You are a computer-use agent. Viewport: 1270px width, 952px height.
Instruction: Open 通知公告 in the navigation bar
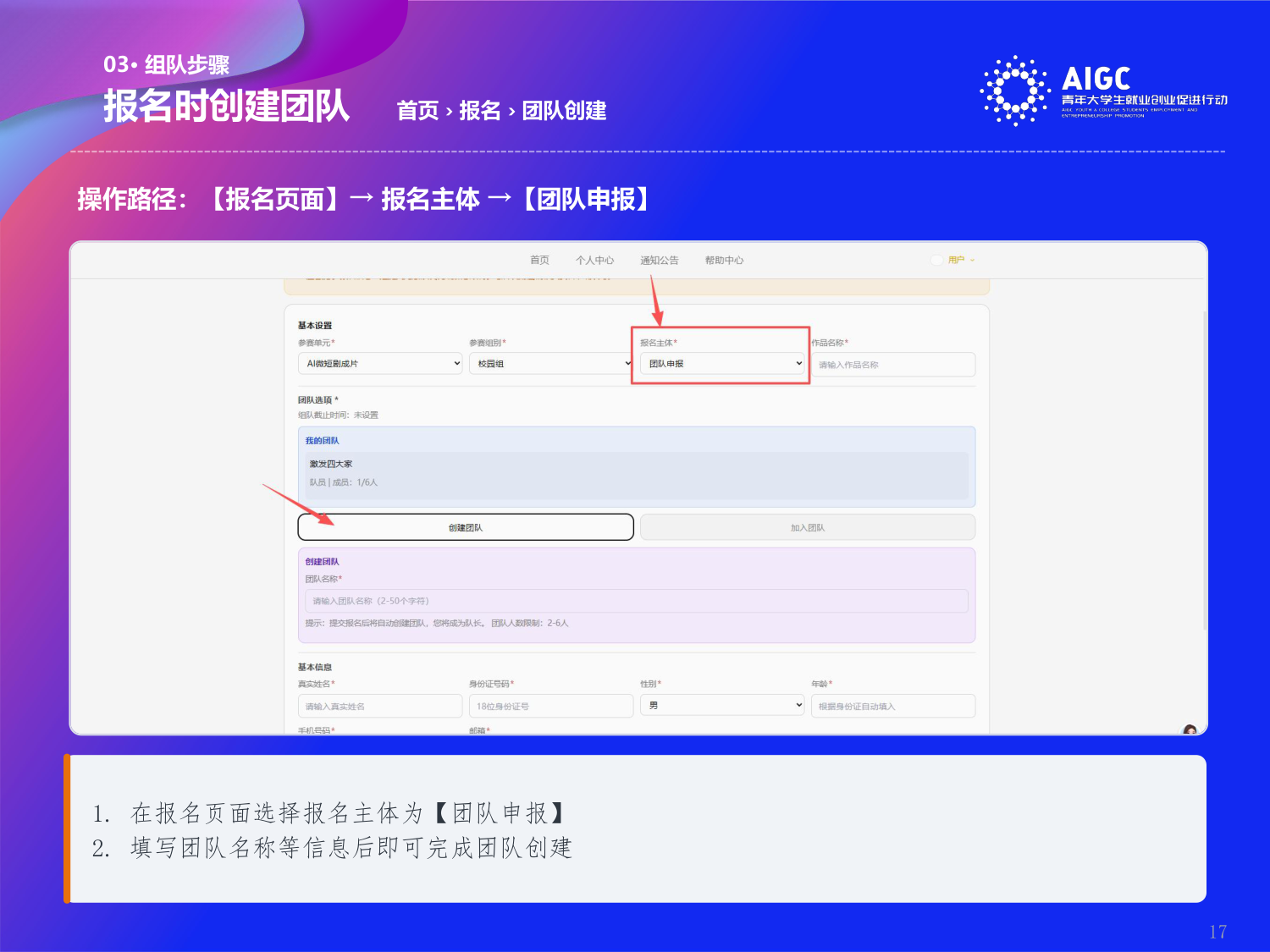click(659, 260)
